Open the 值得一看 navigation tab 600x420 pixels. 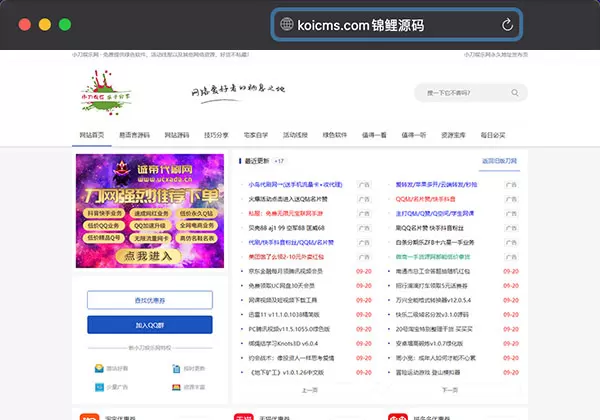pyautogui.click(x=374, y=135)
